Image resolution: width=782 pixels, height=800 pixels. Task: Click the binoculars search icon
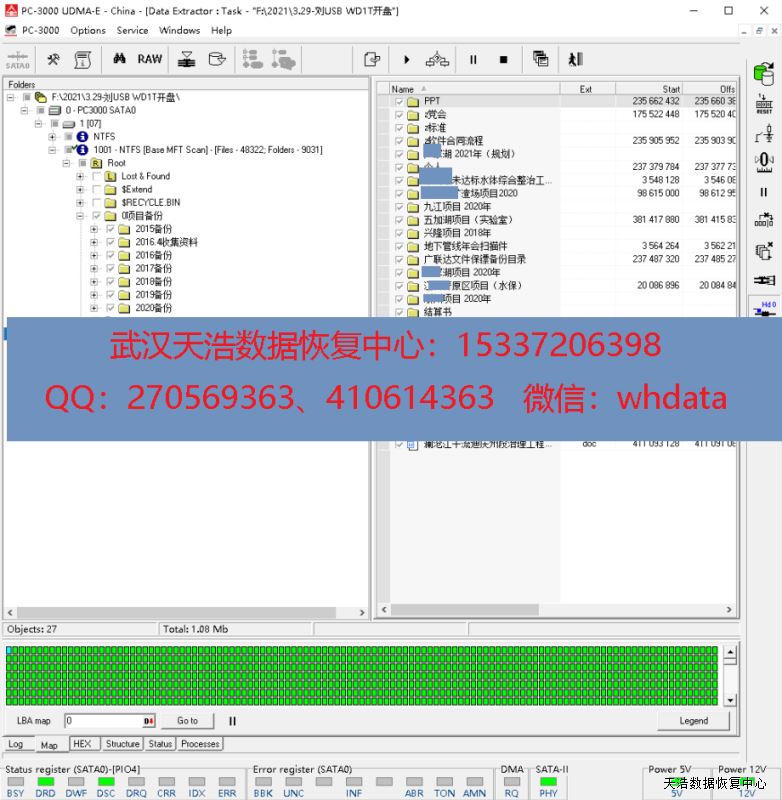tap(117, 59)
